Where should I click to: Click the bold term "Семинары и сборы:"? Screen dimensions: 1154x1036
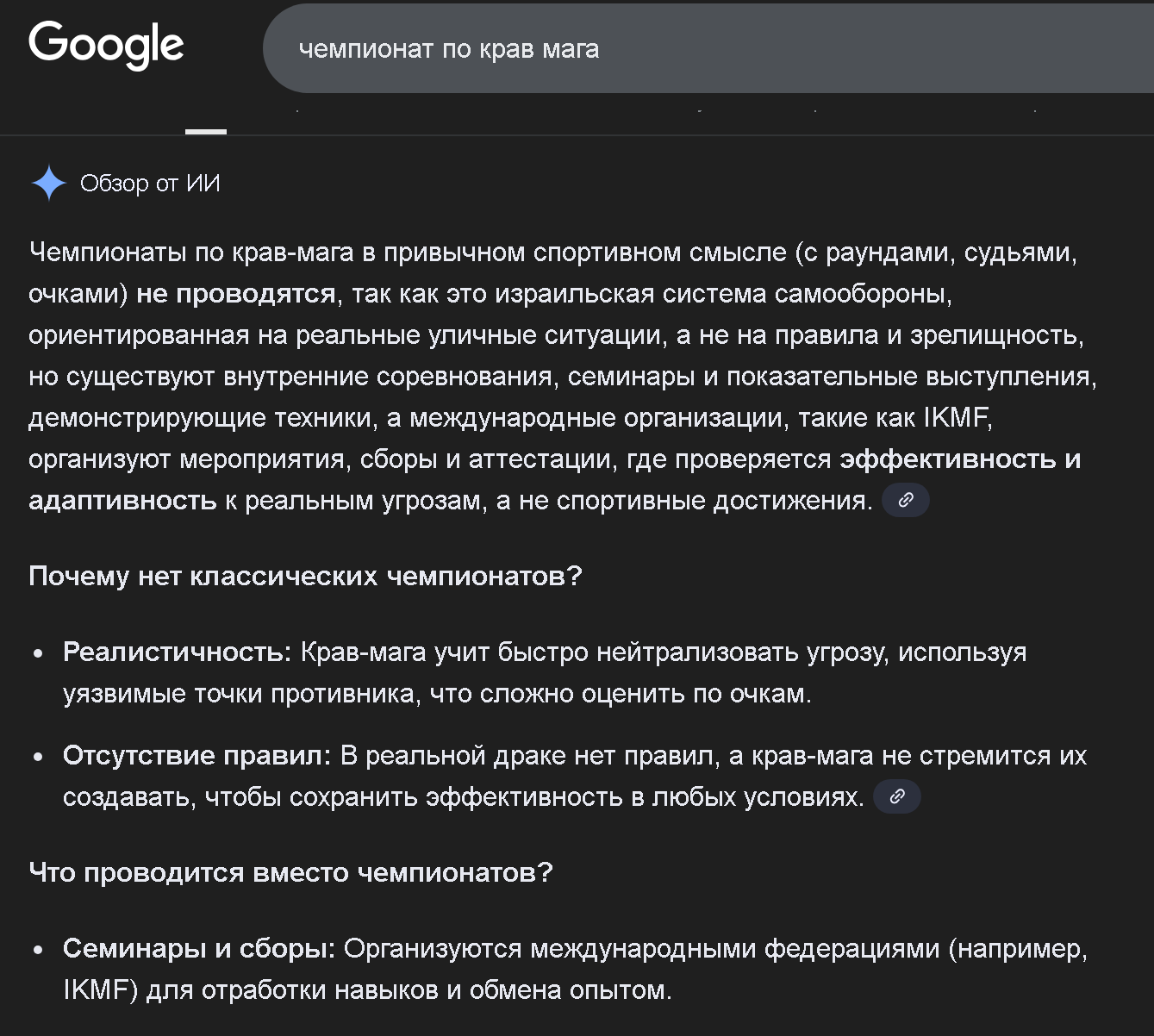[199, 949]
